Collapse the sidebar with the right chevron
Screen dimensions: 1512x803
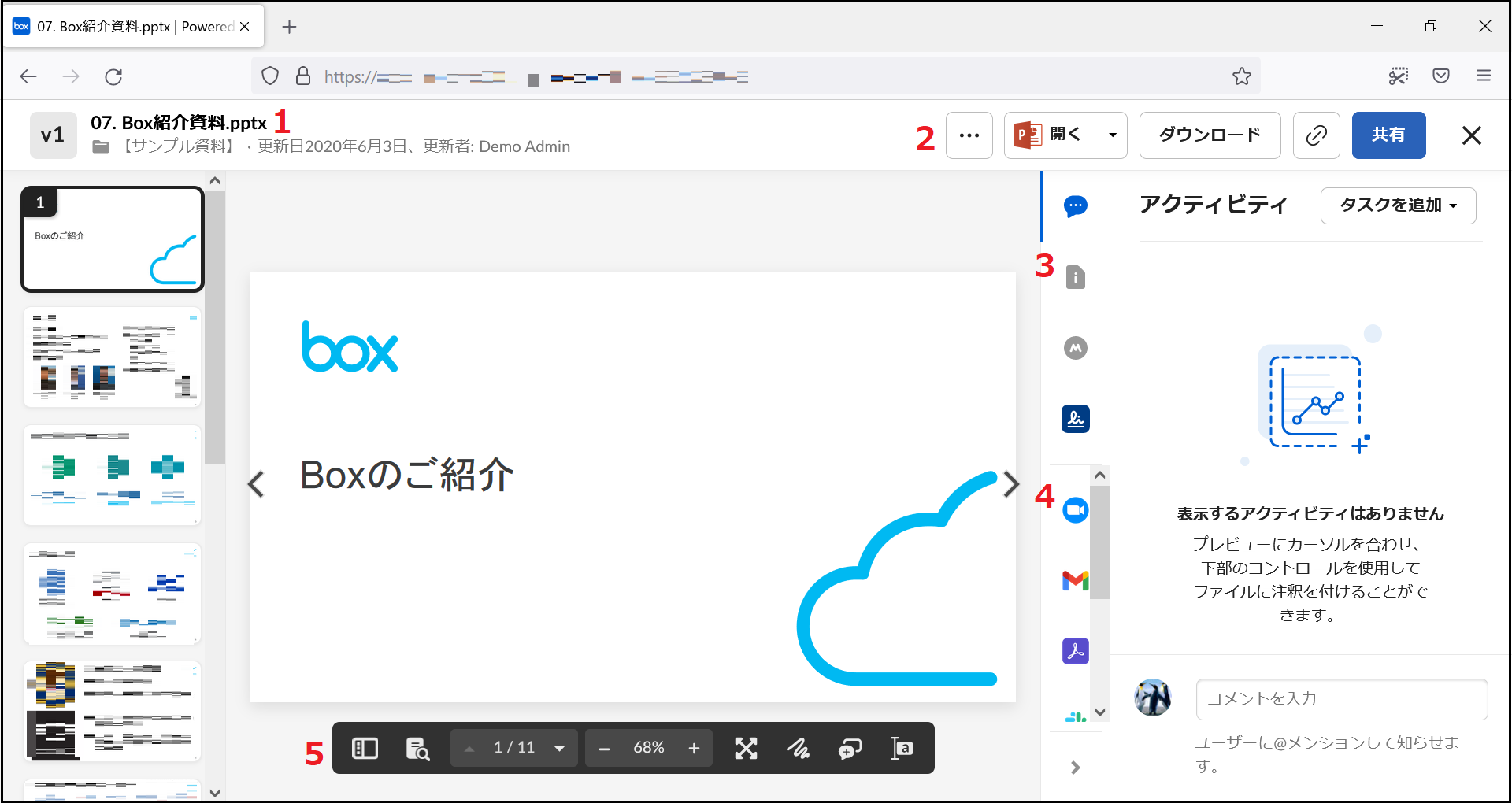tap(1075, 768)
